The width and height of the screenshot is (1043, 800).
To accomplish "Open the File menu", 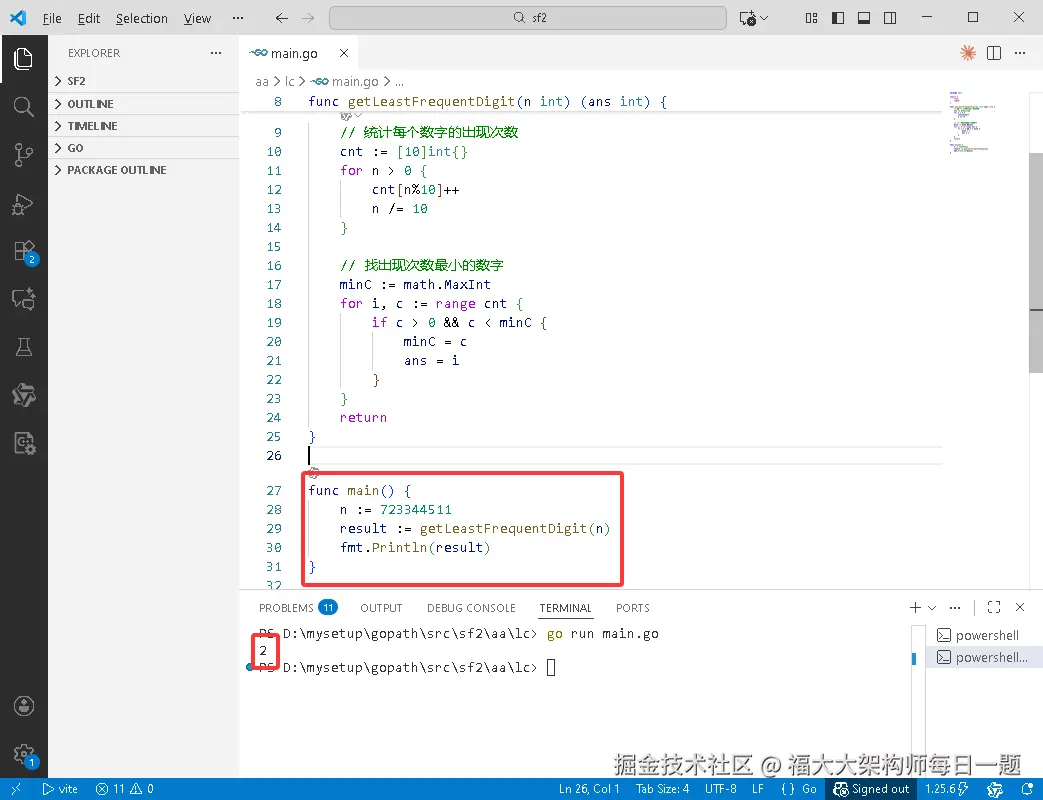I will tap(52, 18).
